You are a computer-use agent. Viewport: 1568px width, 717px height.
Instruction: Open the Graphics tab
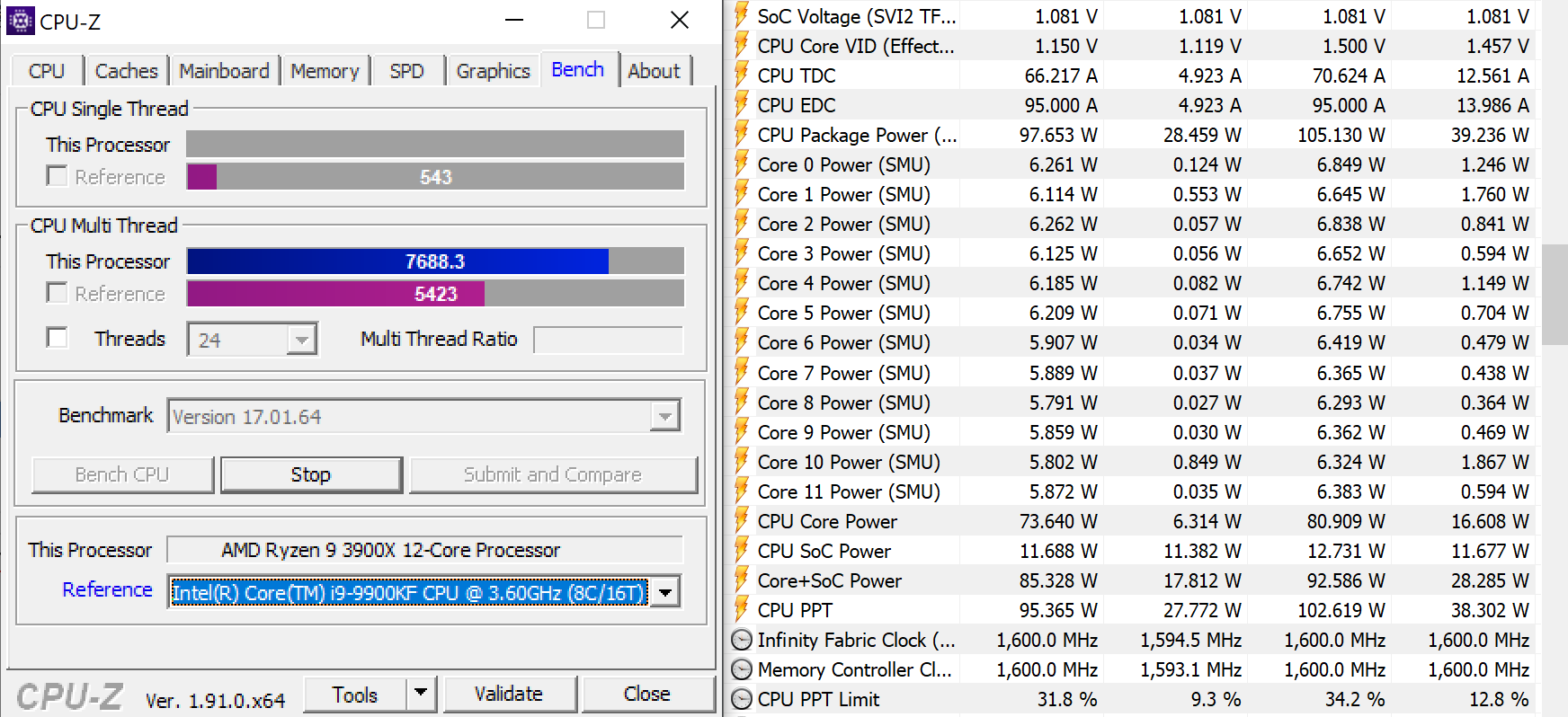pyautogui.click(x=493, y=71)
